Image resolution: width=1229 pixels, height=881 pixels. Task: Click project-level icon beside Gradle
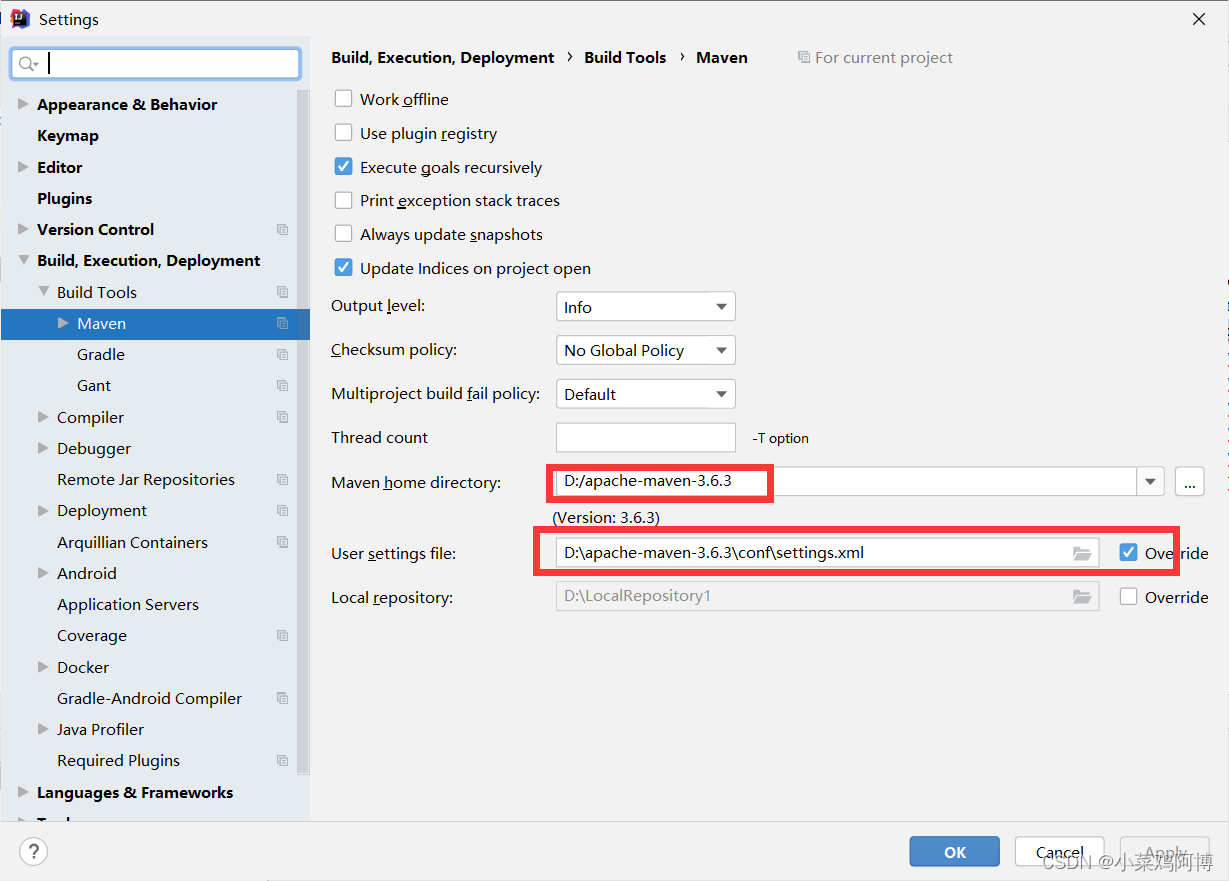[283, 355]
